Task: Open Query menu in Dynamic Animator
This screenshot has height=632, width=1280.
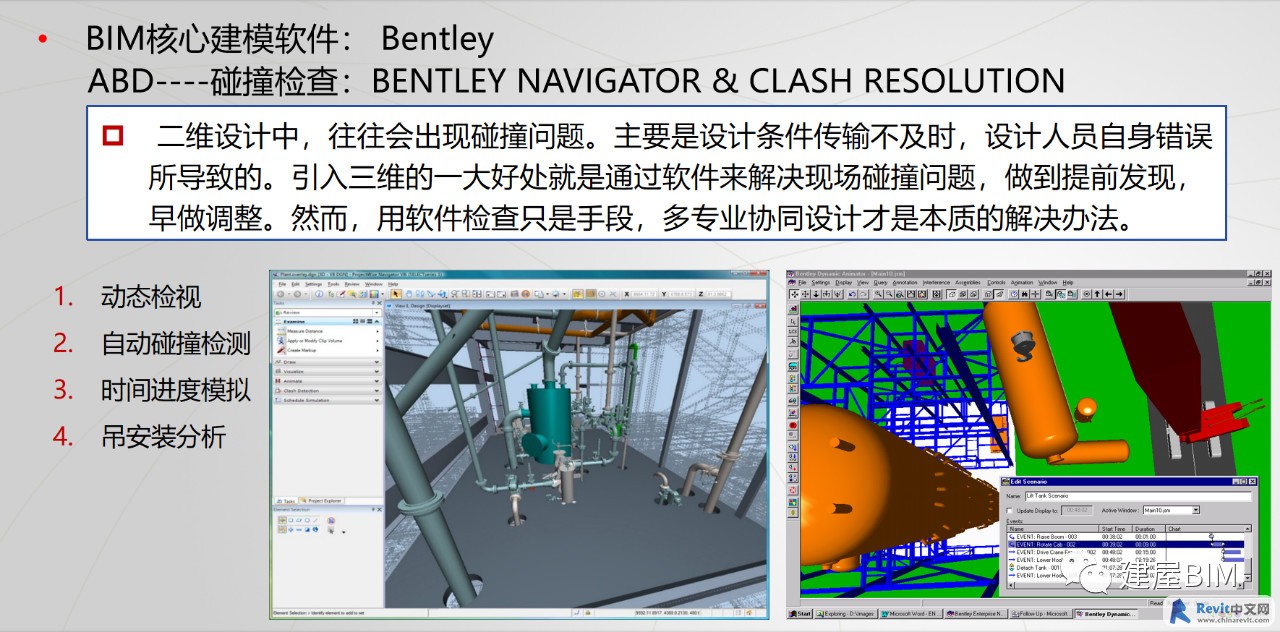Action: click(881, 282)
